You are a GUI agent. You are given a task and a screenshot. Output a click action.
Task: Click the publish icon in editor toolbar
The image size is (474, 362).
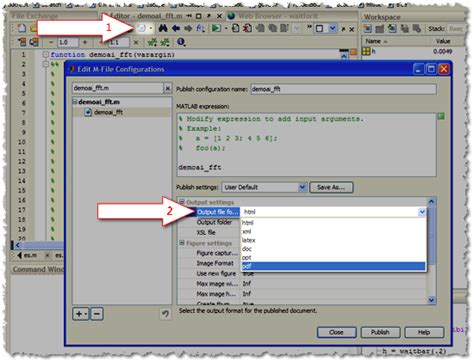click(142, 29)
